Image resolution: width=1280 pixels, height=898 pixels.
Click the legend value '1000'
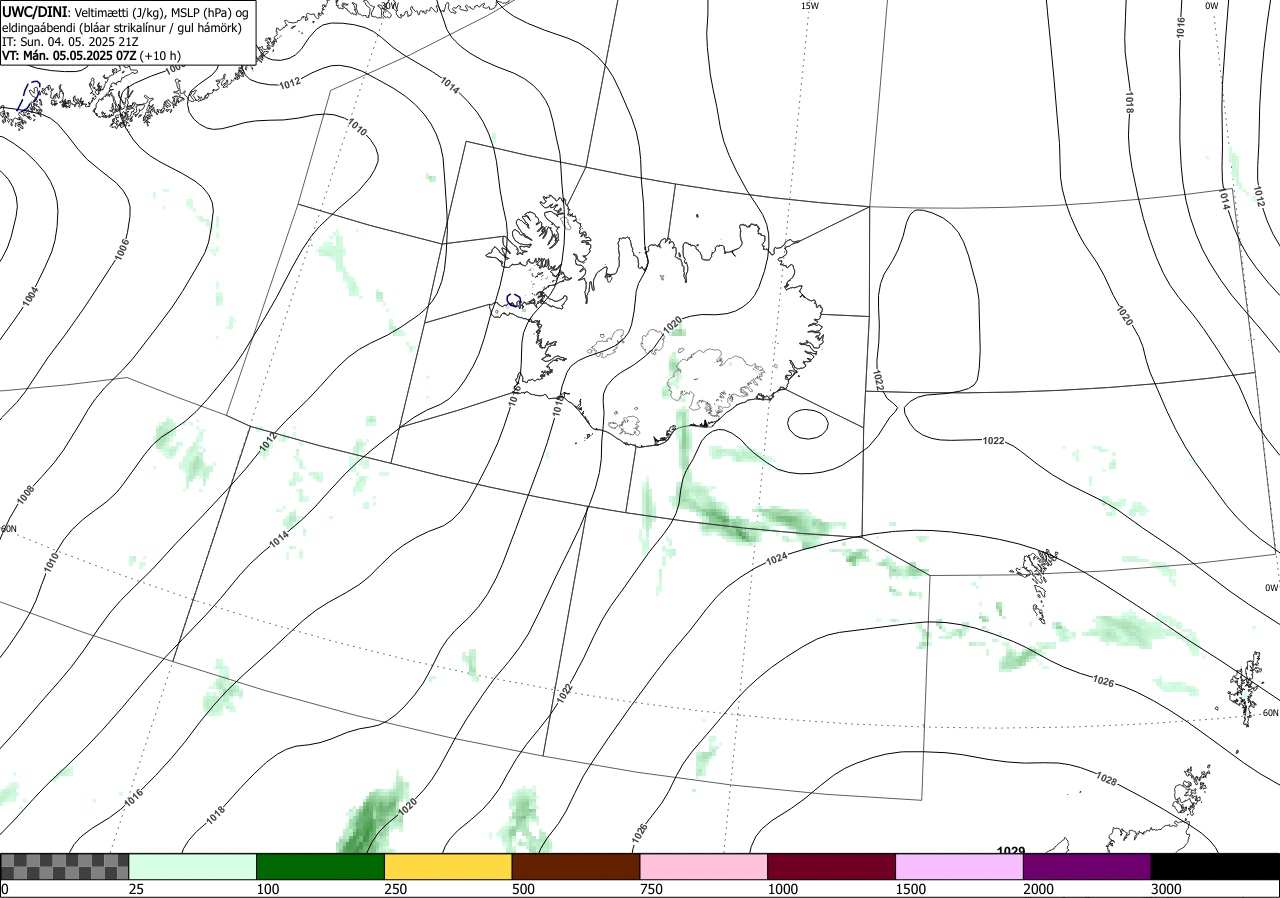783,889
